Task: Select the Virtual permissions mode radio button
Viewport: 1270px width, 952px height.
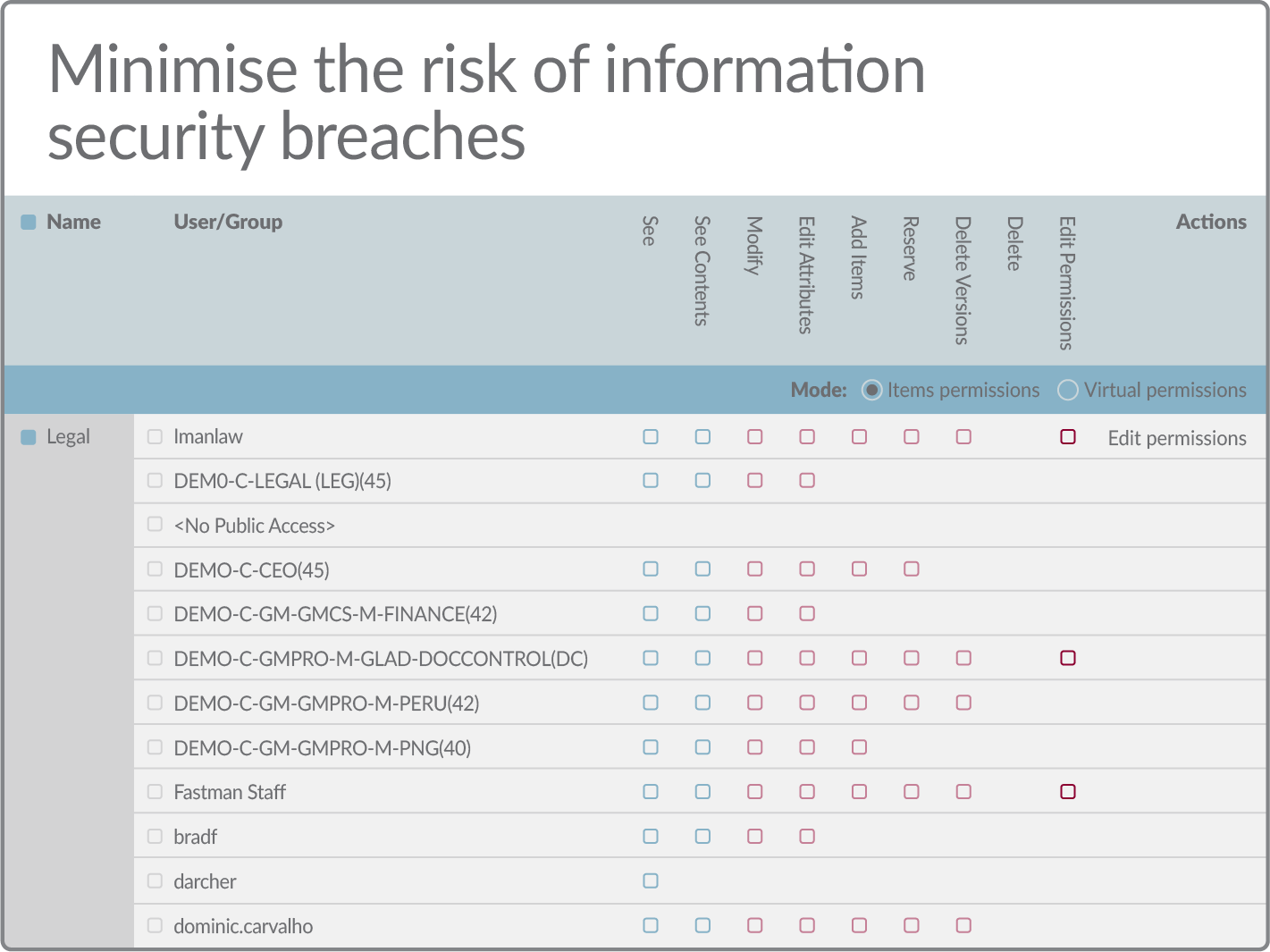Action: point(1067,390)
